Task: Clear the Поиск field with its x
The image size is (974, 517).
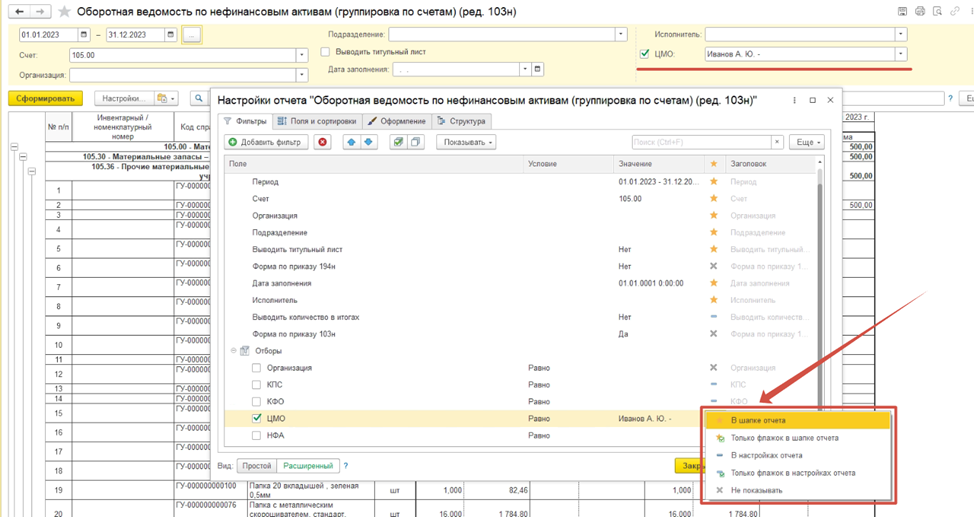Action: (776, 142)
